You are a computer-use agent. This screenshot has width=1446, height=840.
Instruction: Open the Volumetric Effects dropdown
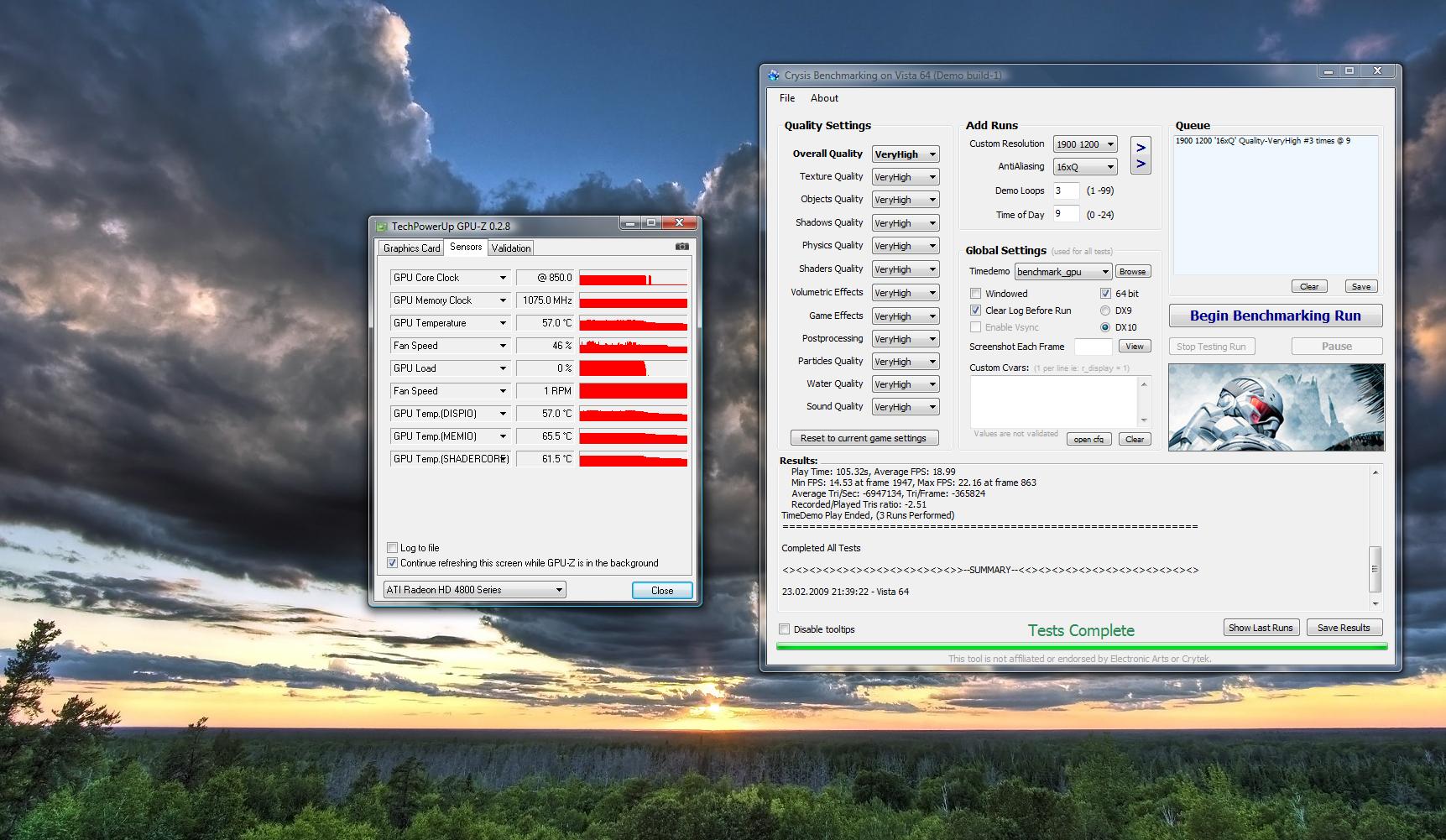click(906, 293)
